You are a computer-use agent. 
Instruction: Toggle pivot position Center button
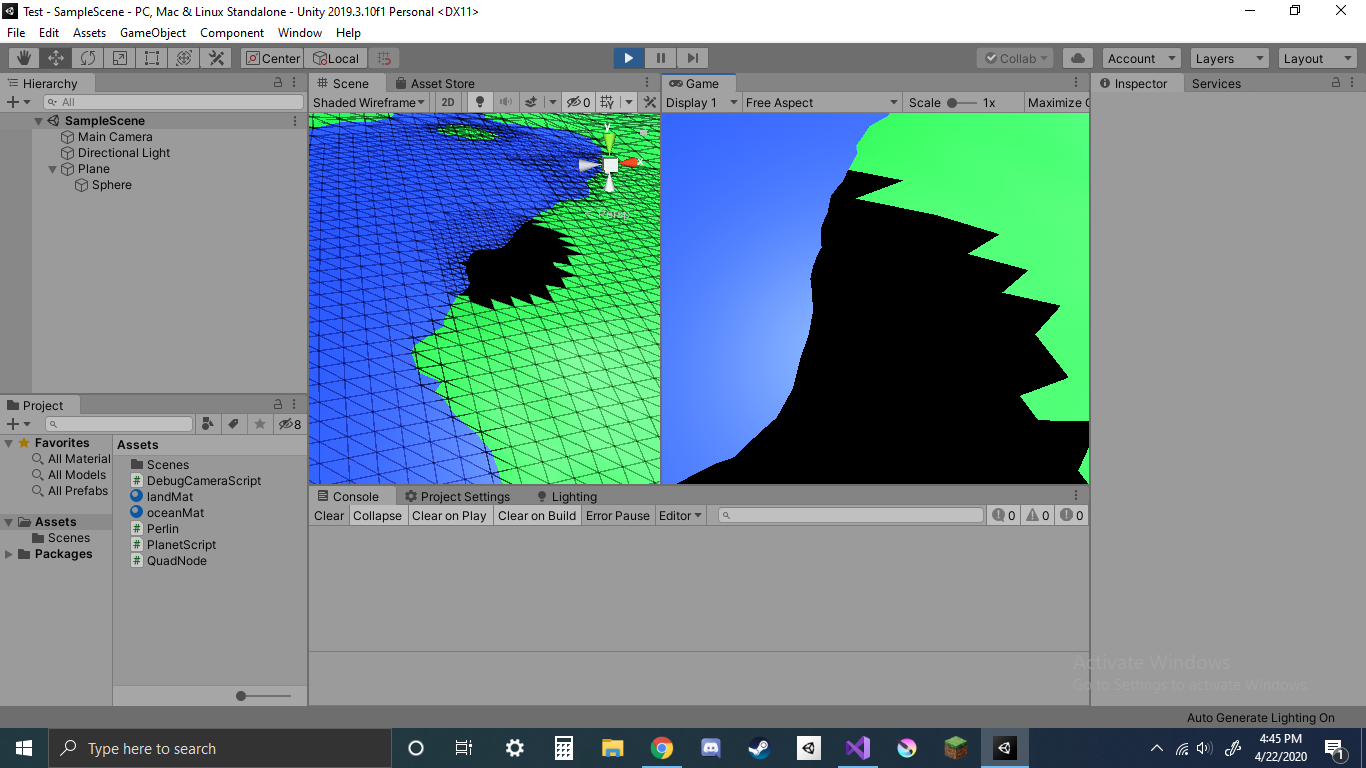point(272,58)
